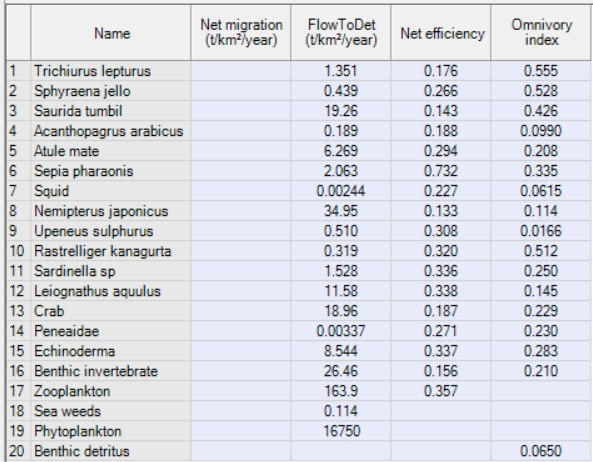
Task: Click FlowToDet value 34.95
Action: [341, 211]
